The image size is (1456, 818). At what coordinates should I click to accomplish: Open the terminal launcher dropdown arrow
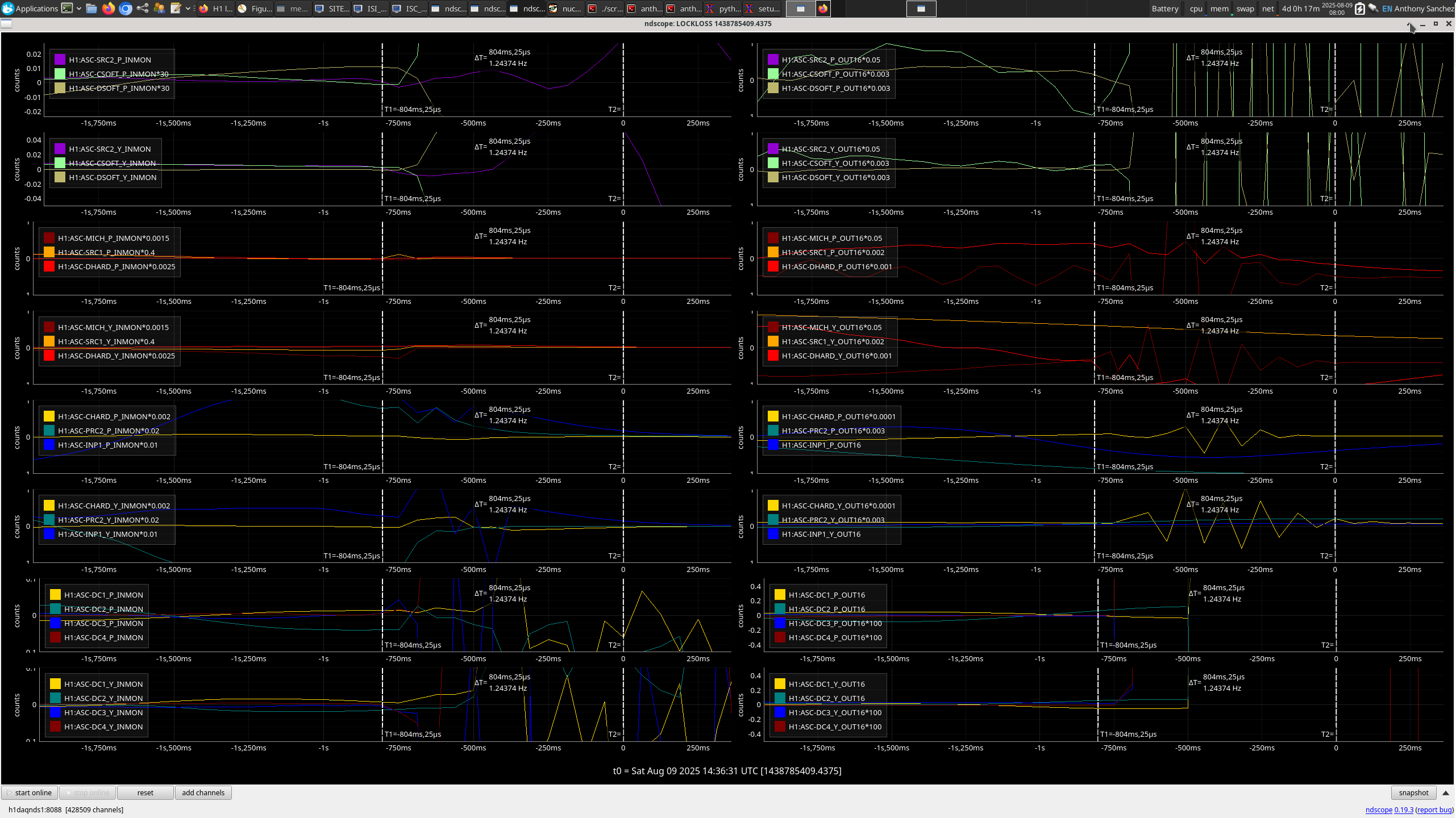[79, 9]
